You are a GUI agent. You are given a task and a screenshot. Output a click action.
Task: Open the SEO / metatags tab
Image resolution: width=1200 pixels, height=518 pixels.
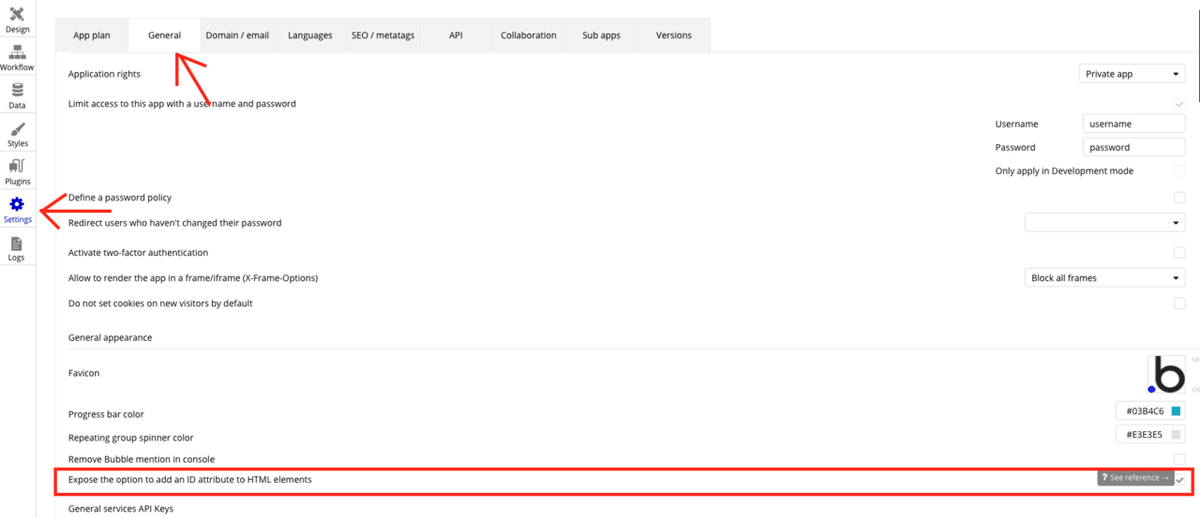pos(383,35)
